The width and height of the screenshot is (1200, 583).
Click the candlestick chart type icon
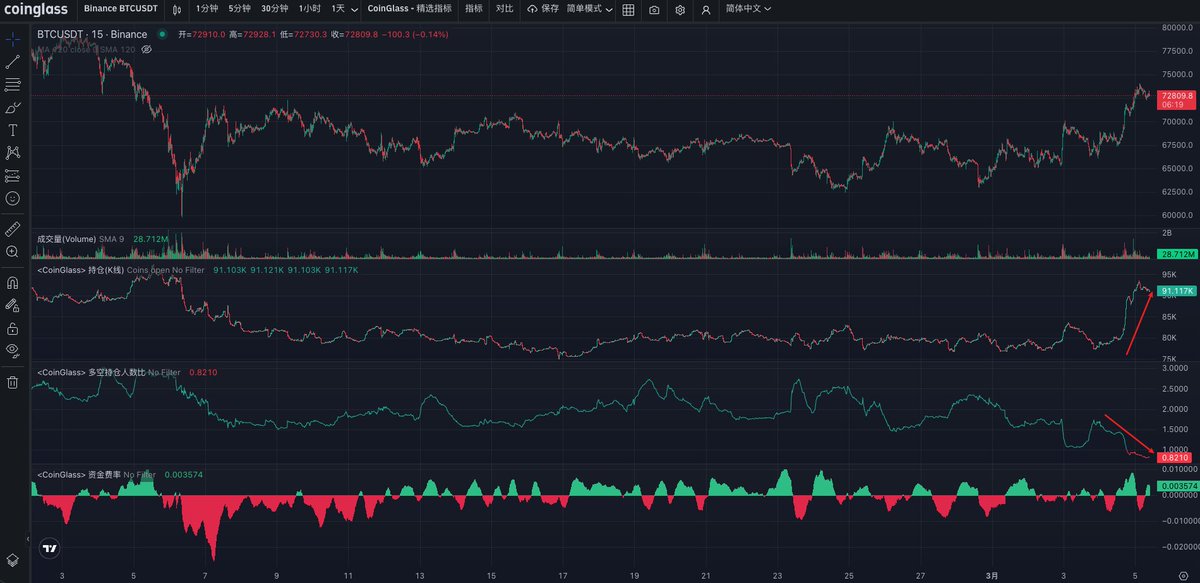(x=177, y=9)
